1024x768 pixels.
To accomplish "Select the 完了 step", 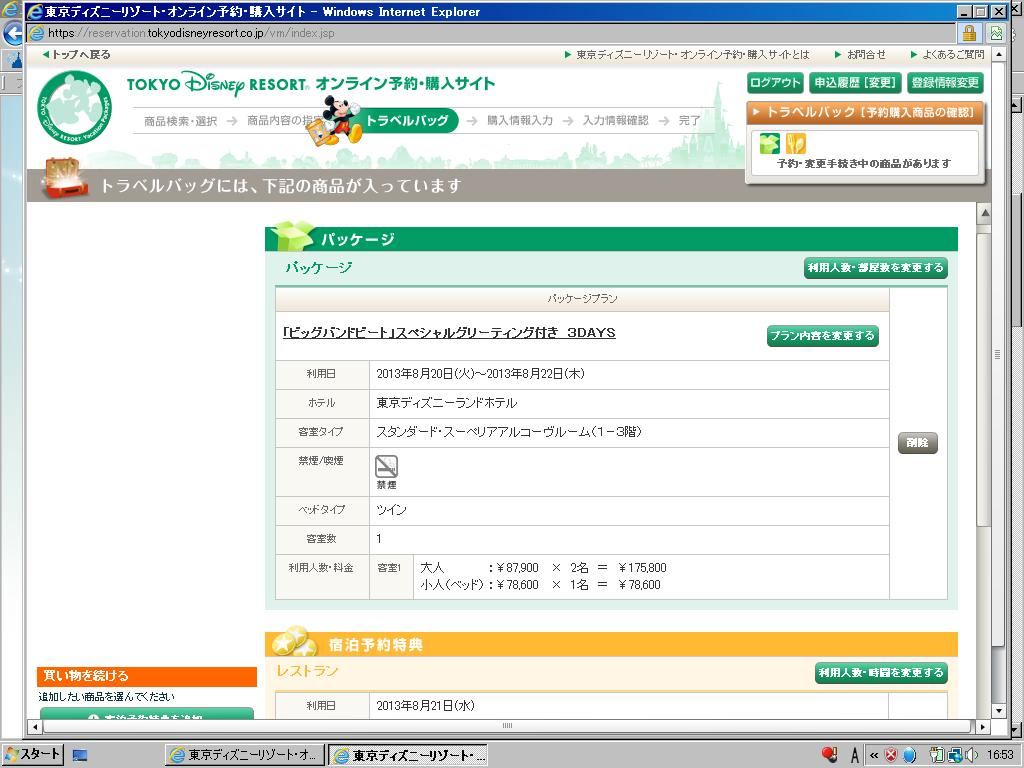I will tap(690, 121).
